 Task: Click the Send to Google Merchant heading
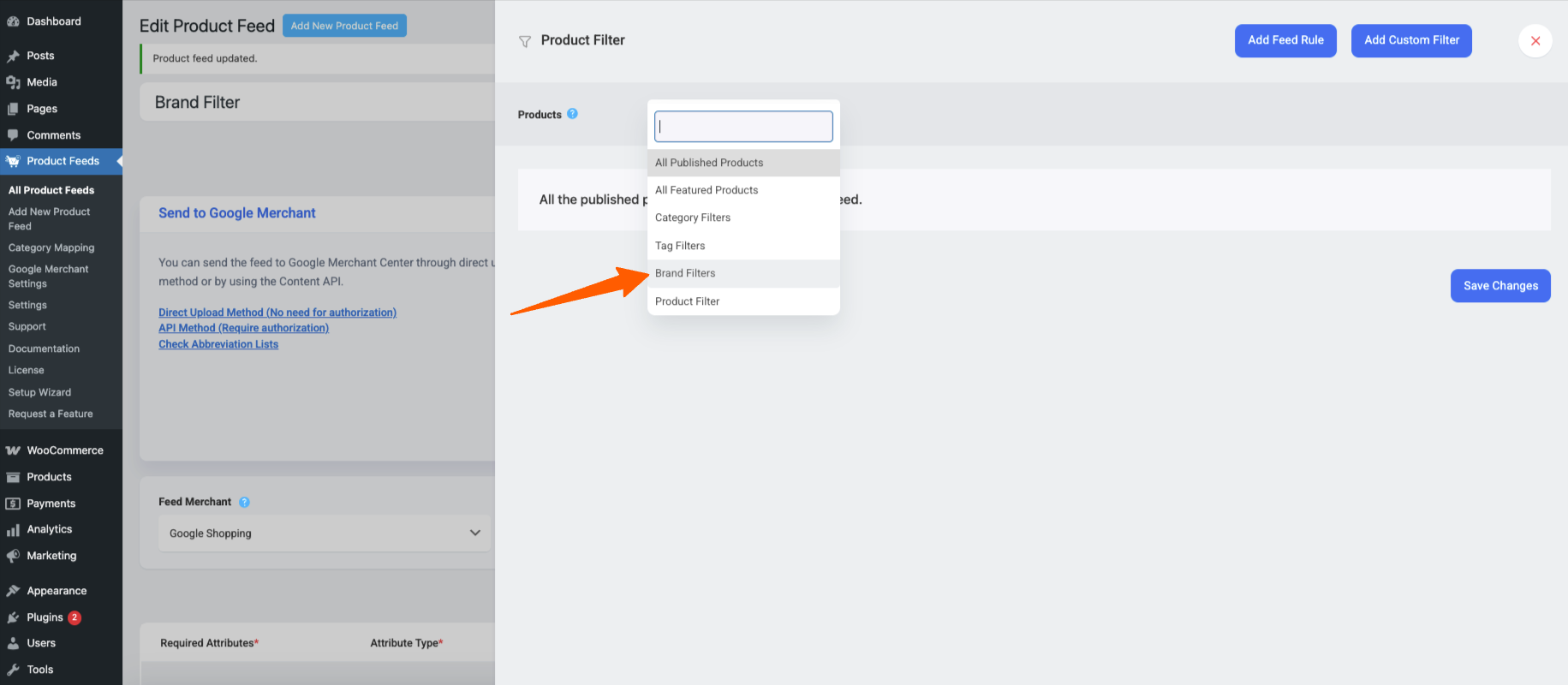point(237,213)
